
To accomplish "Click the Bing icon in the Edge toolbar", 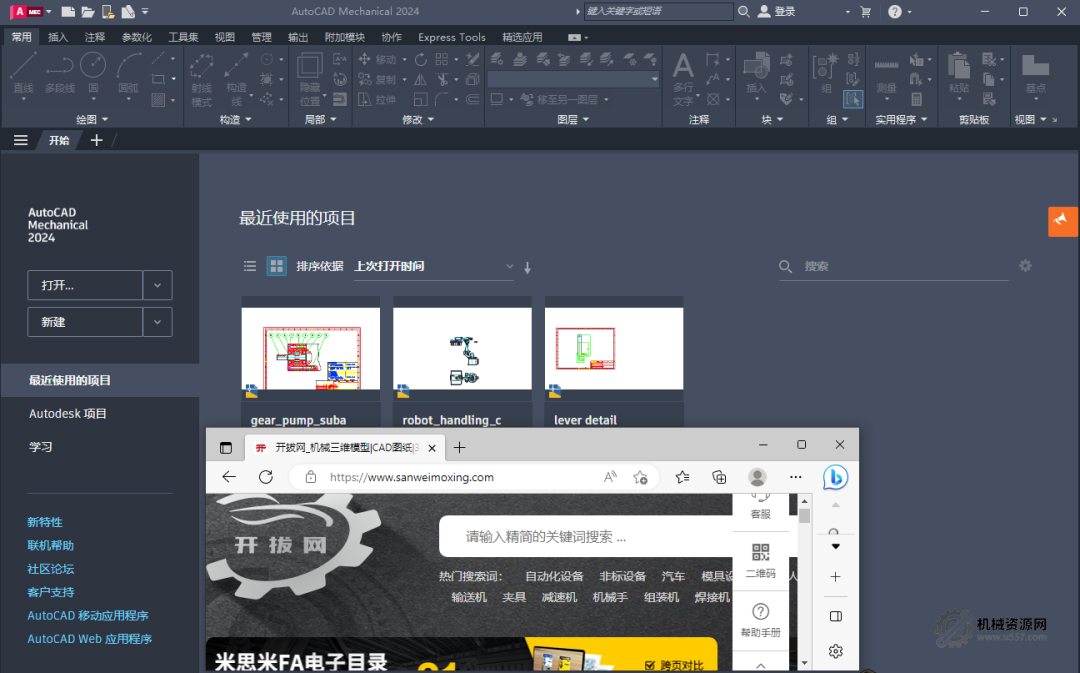I will pyautogui.click(x=836, y=477).
